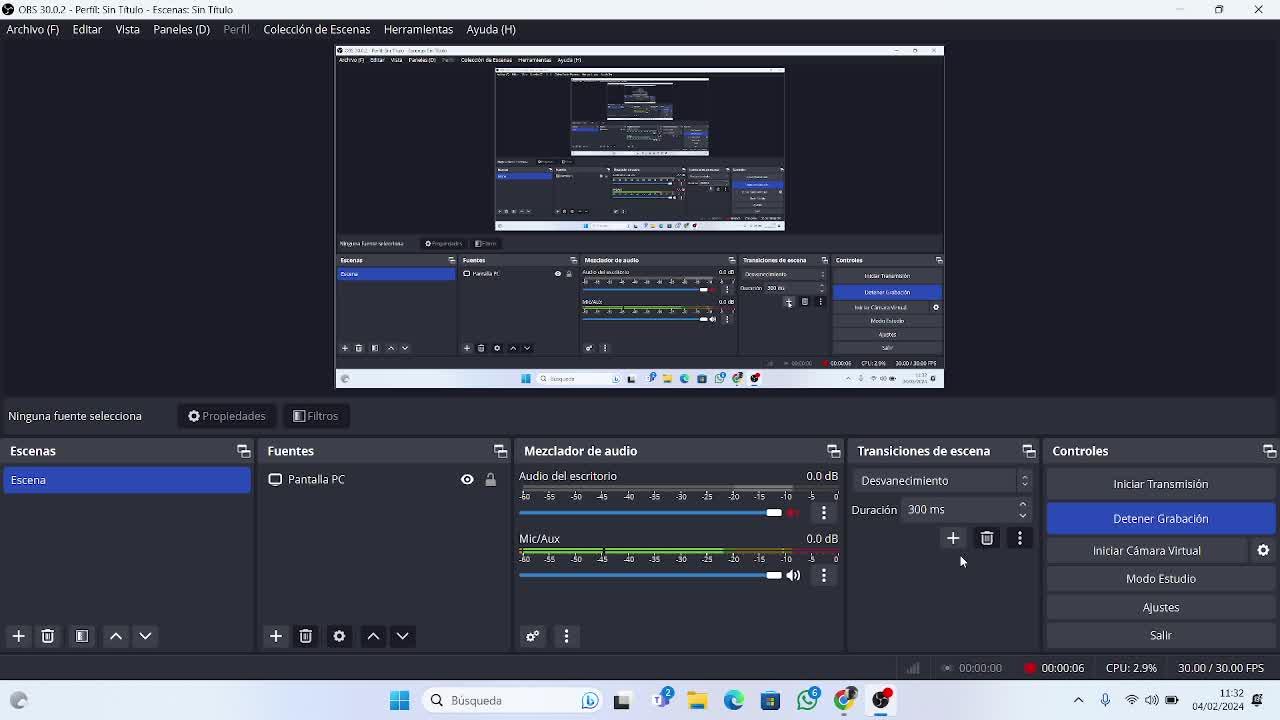This screenshot has height=720, width=1280.
Task: Show hidden system tray icons
Action: pyautogui.click(x=1078, y=700)
